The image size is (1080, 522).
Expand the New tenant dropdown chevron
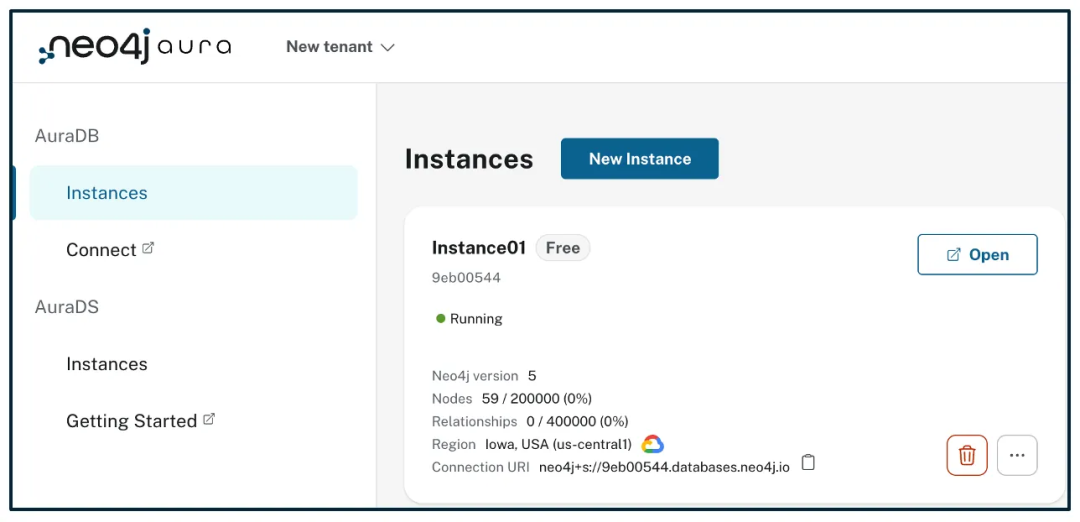tap(388, 48)
